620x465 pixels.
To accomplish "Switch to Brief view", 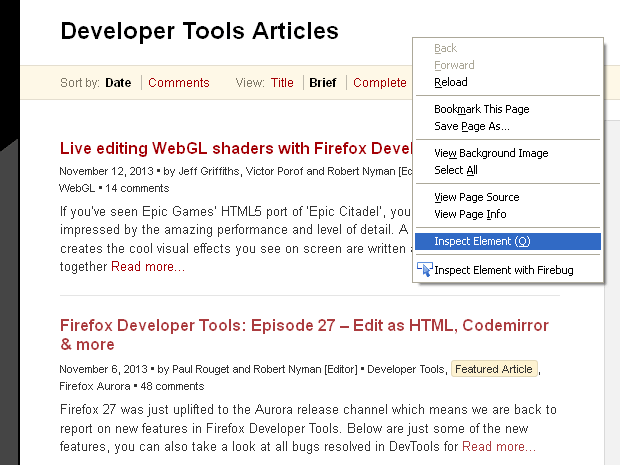I will (x=323, y=83).
